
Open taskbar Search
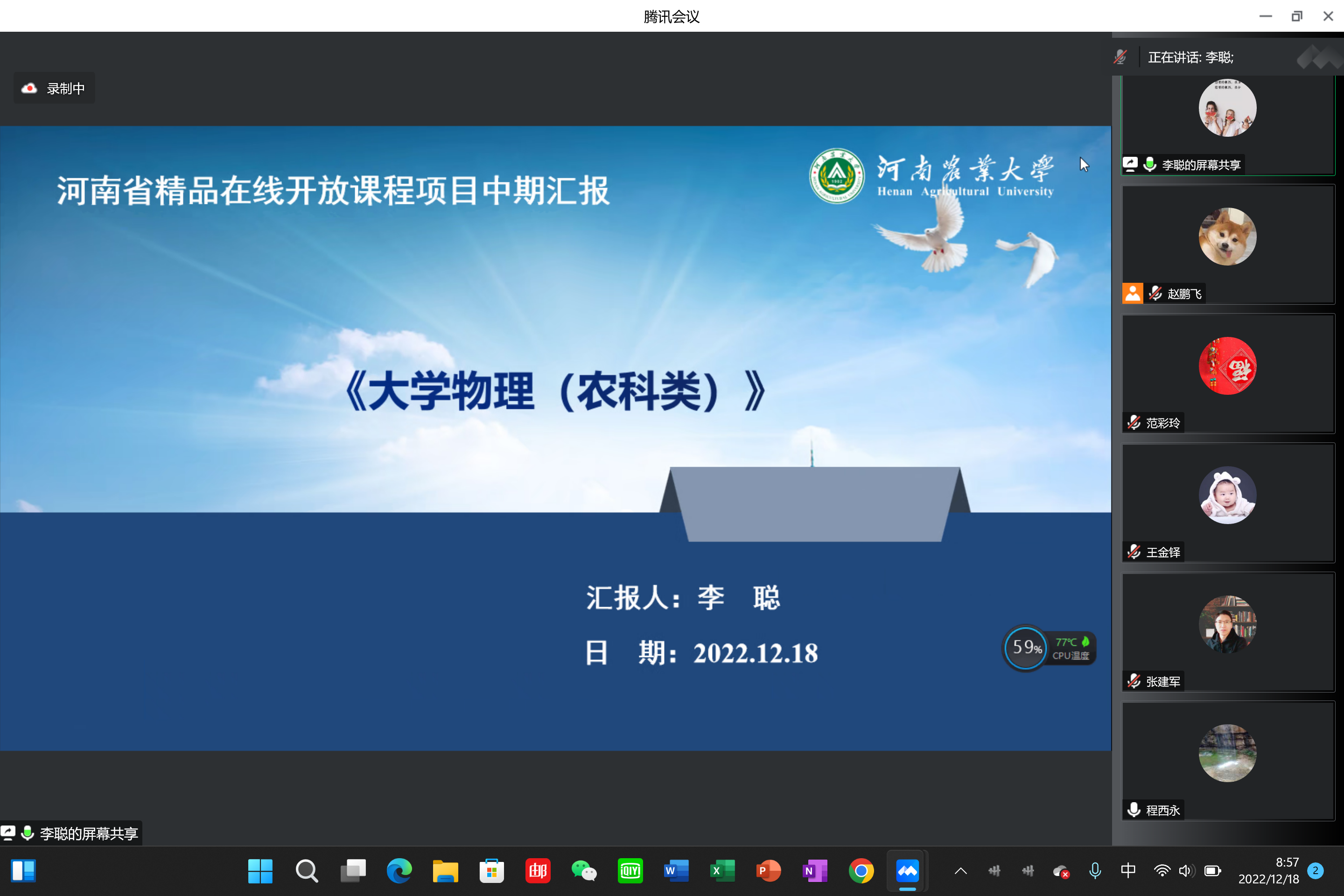coord(307,871)
